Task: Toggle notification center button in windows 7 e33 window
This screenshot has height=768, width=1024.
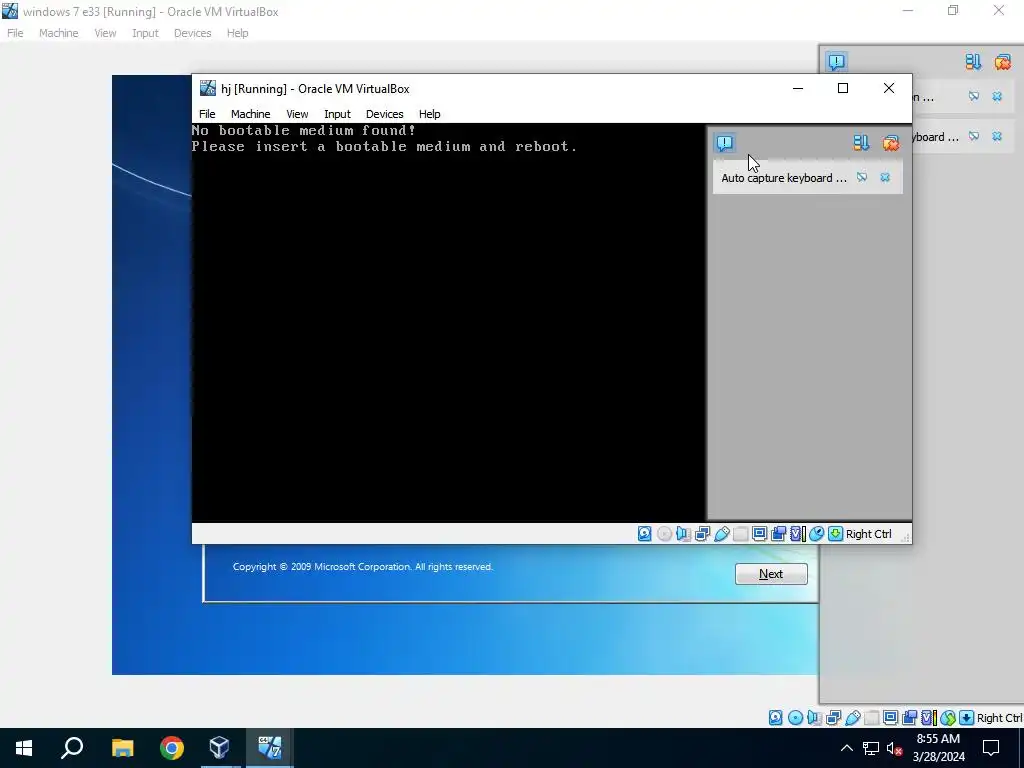Action: [837, 61]
